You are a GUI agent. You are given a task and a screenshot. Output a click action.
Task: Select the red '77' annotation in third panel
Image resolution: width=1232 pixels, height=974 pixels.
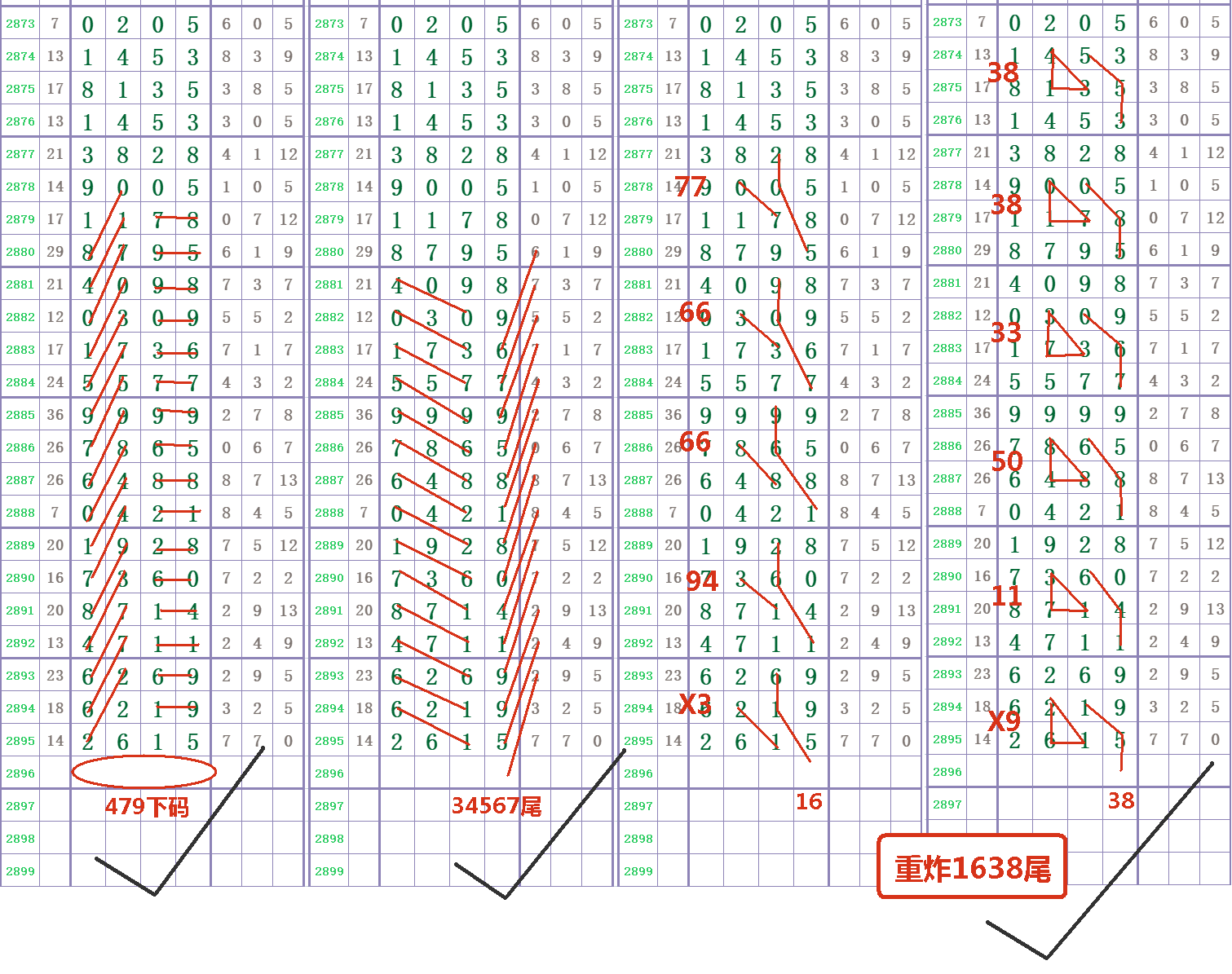(x=690, y=187)
